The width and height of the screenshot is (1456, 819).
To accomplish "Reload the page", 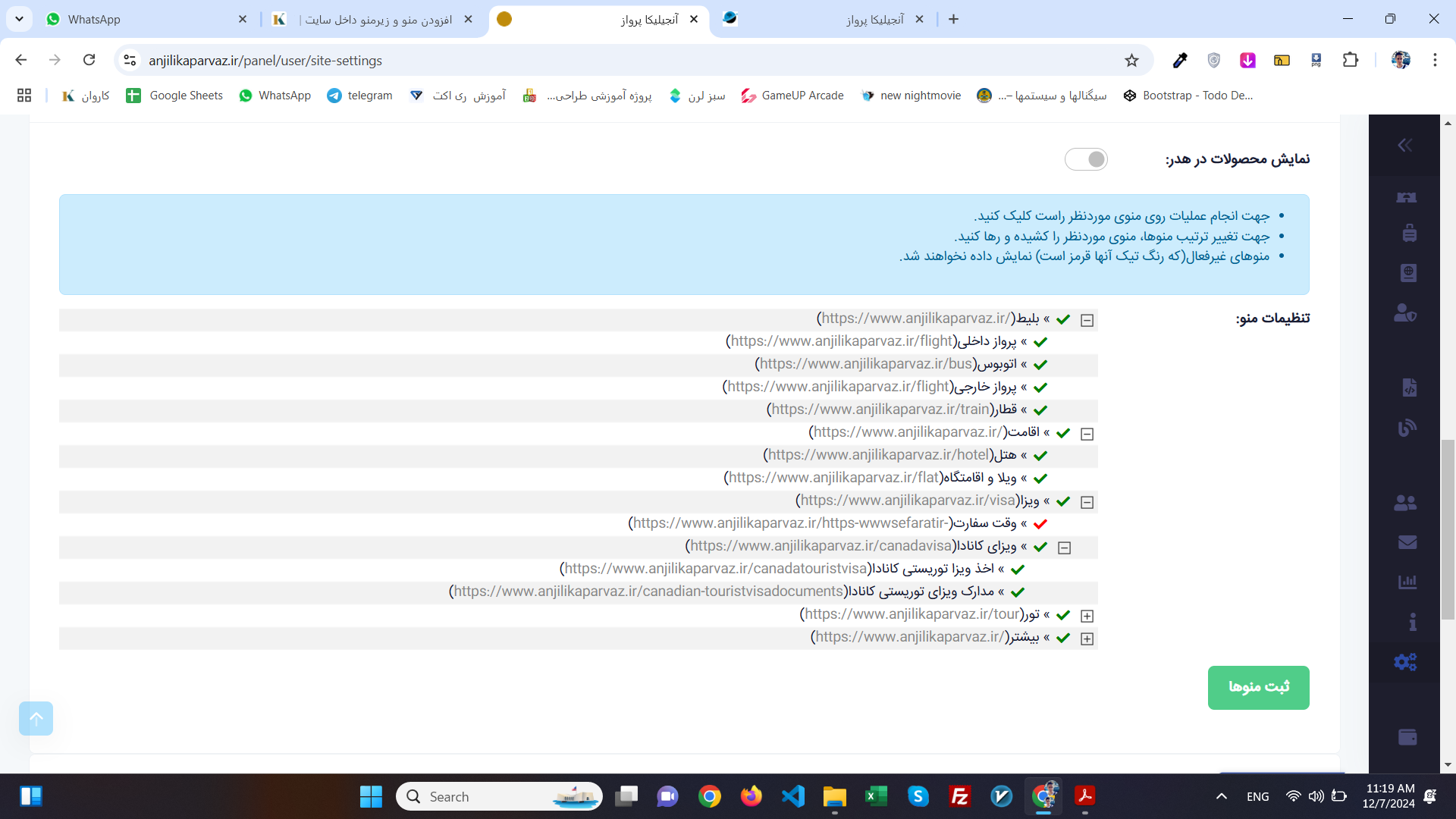I will pos(89,60).
